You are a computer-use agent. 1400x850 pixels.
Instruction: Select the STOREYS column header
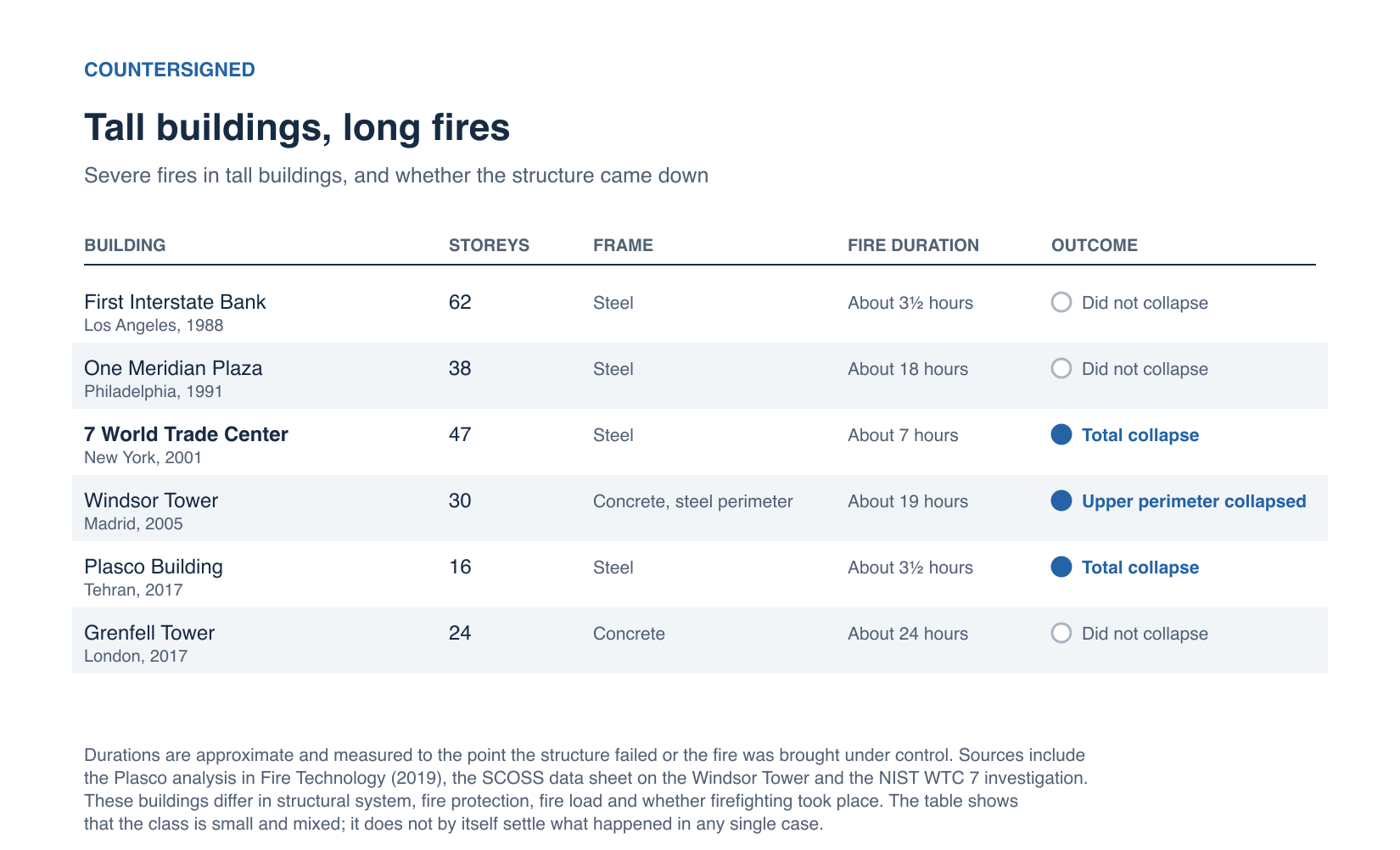(489, 245)
